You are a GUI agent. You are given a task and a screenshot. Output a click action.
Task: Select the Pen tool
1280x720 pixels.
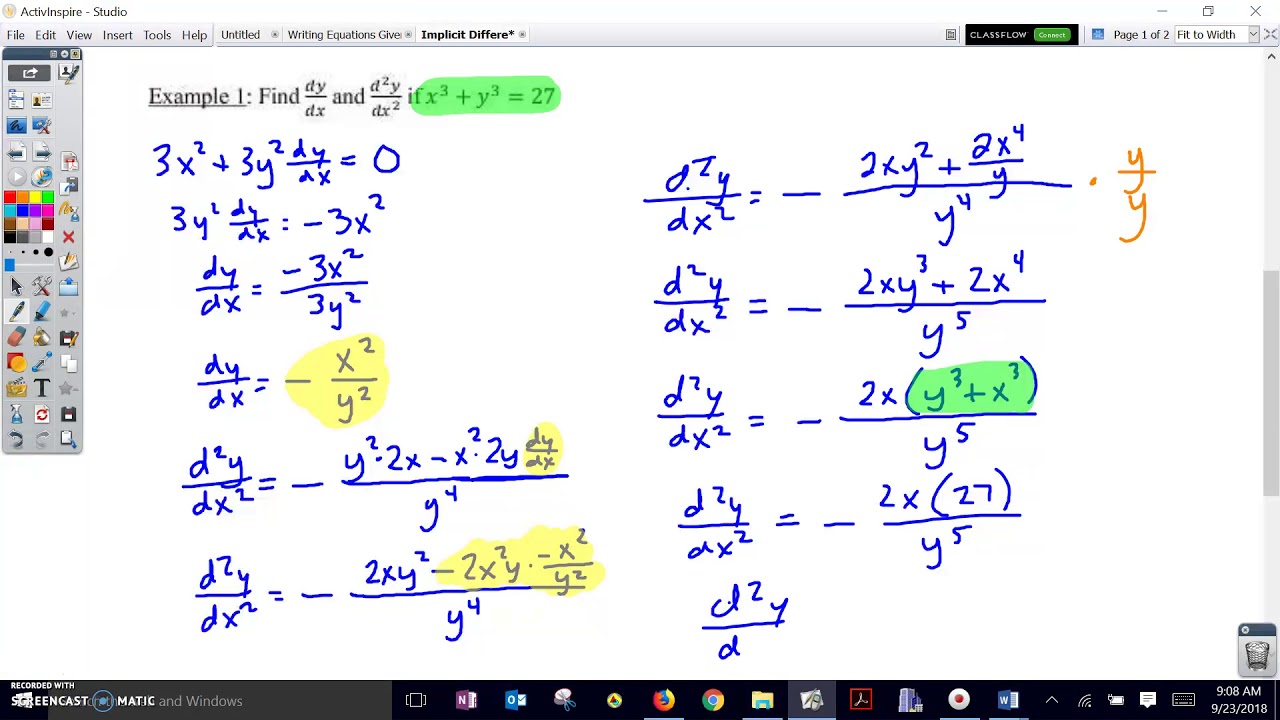pos(17,311)
